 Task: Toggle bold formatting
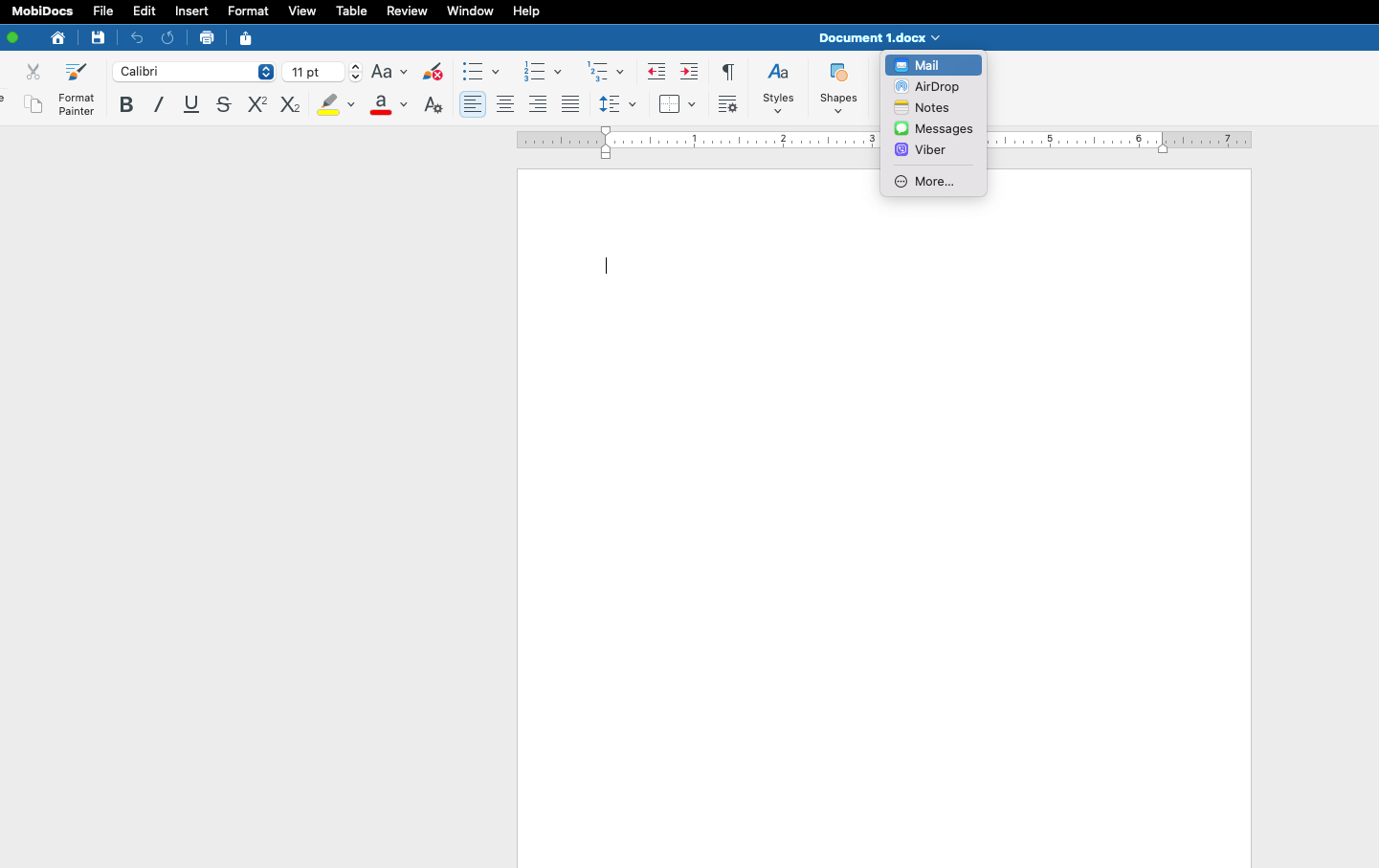click(125, 104)
